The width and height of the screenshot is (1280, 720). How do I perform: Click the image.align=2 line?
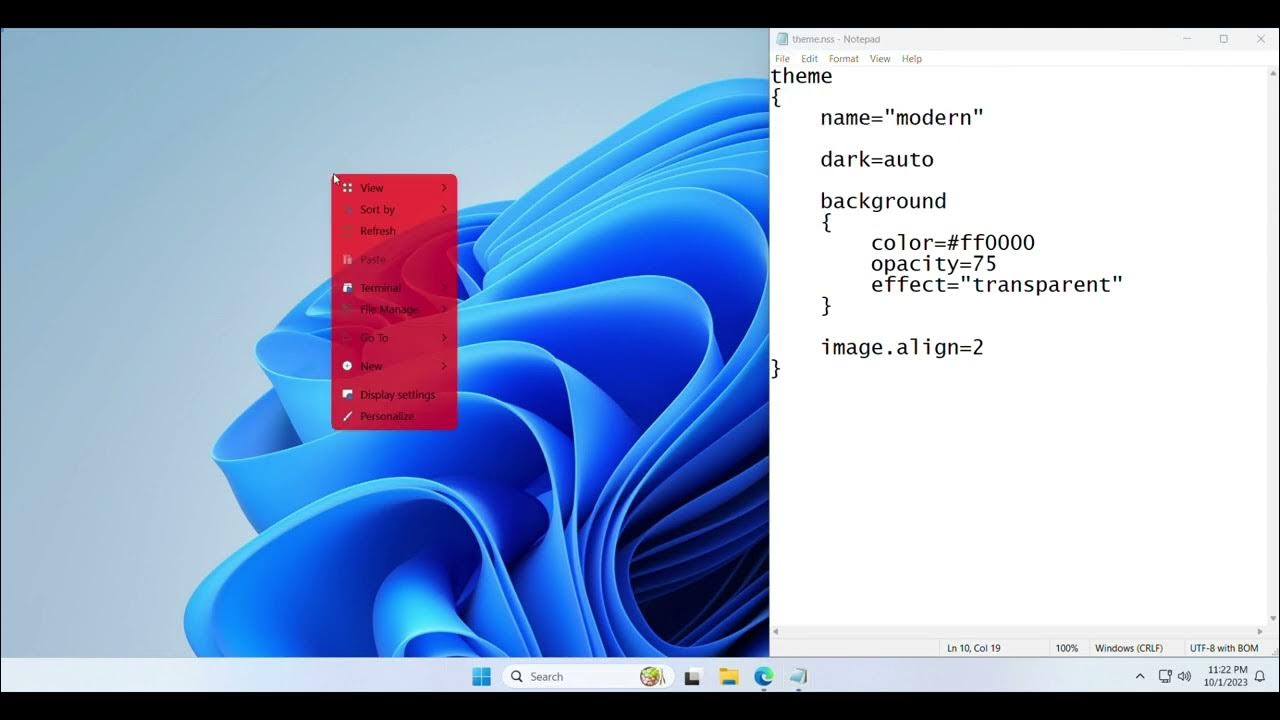coord(902,348)
